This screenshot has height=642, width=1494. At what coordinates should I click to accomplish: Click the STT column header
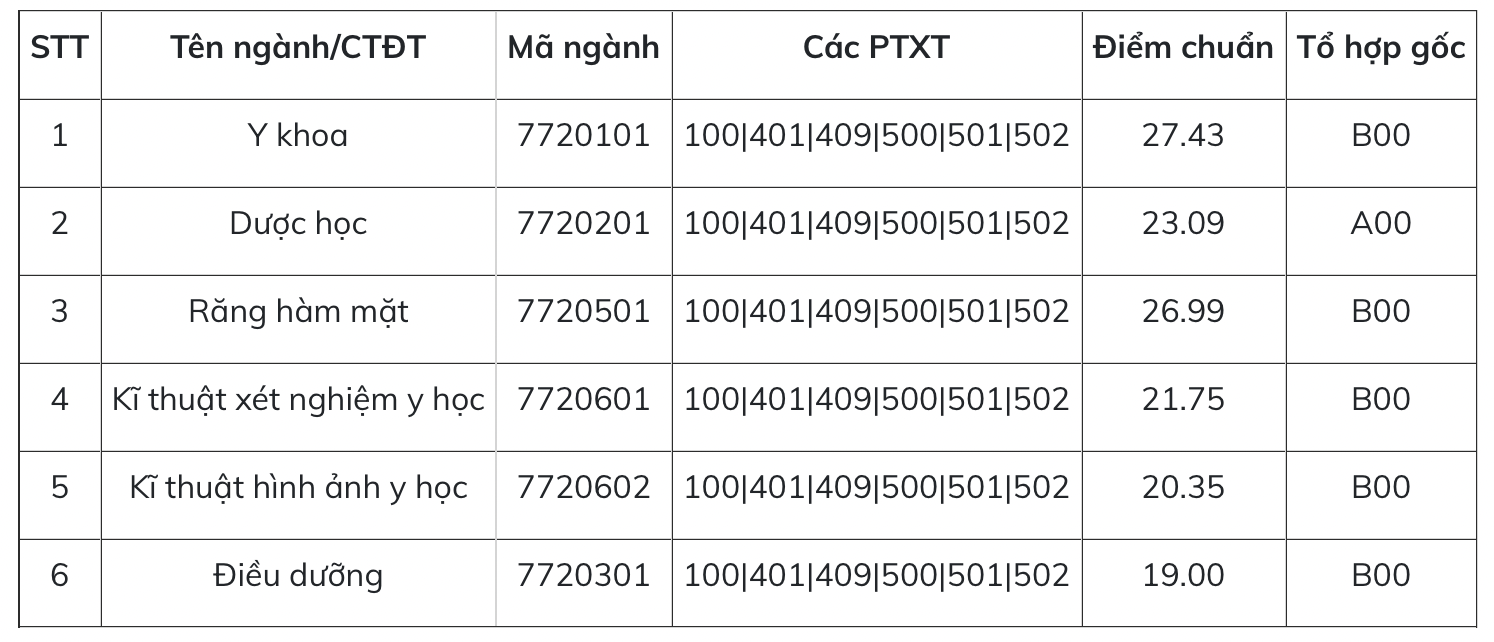(x=59, y=48)
